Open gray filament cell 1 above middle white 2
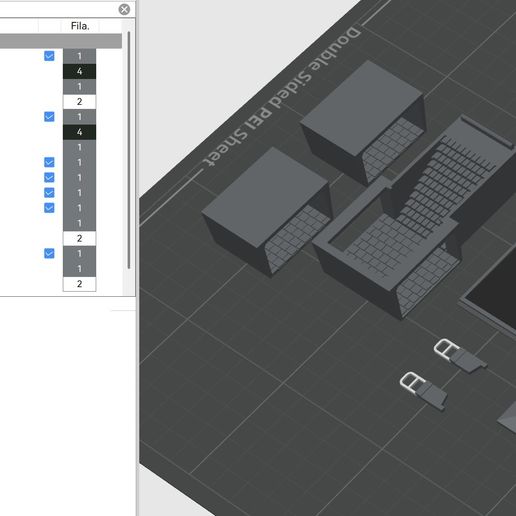 (79, 223)
